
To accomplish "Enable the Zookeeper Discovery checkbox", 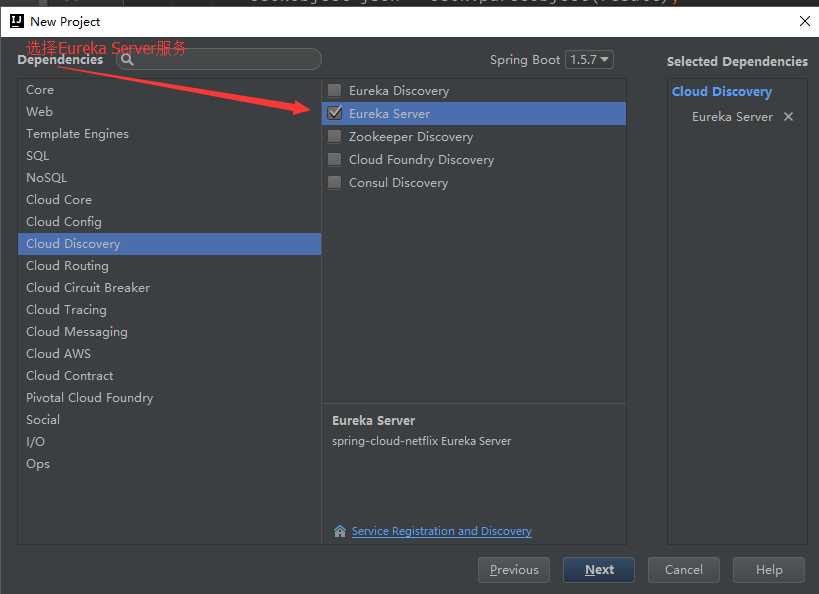I will (334, 136).
